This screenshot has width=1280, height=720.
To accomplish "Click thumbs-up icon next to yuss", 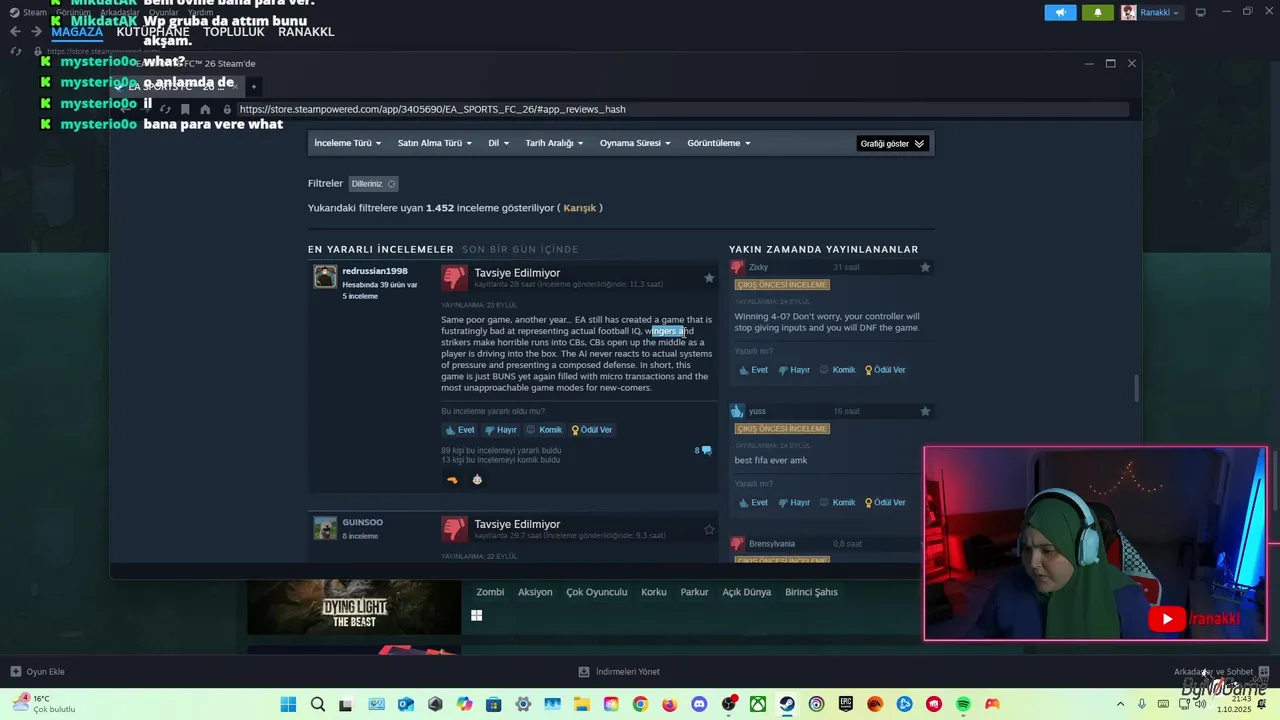I will pyautogui.click(x=737, y=411).
